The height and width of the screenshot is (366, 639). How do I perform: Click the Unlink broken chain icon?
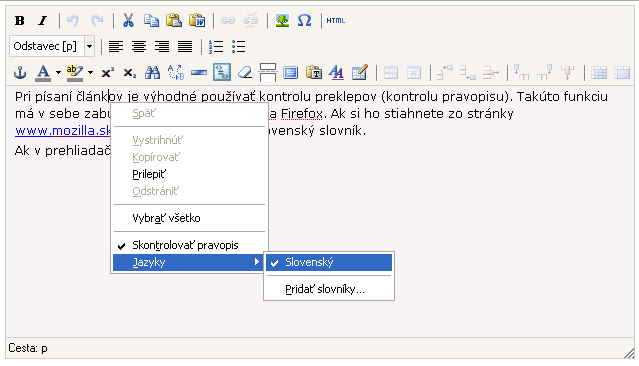(251, 20)
